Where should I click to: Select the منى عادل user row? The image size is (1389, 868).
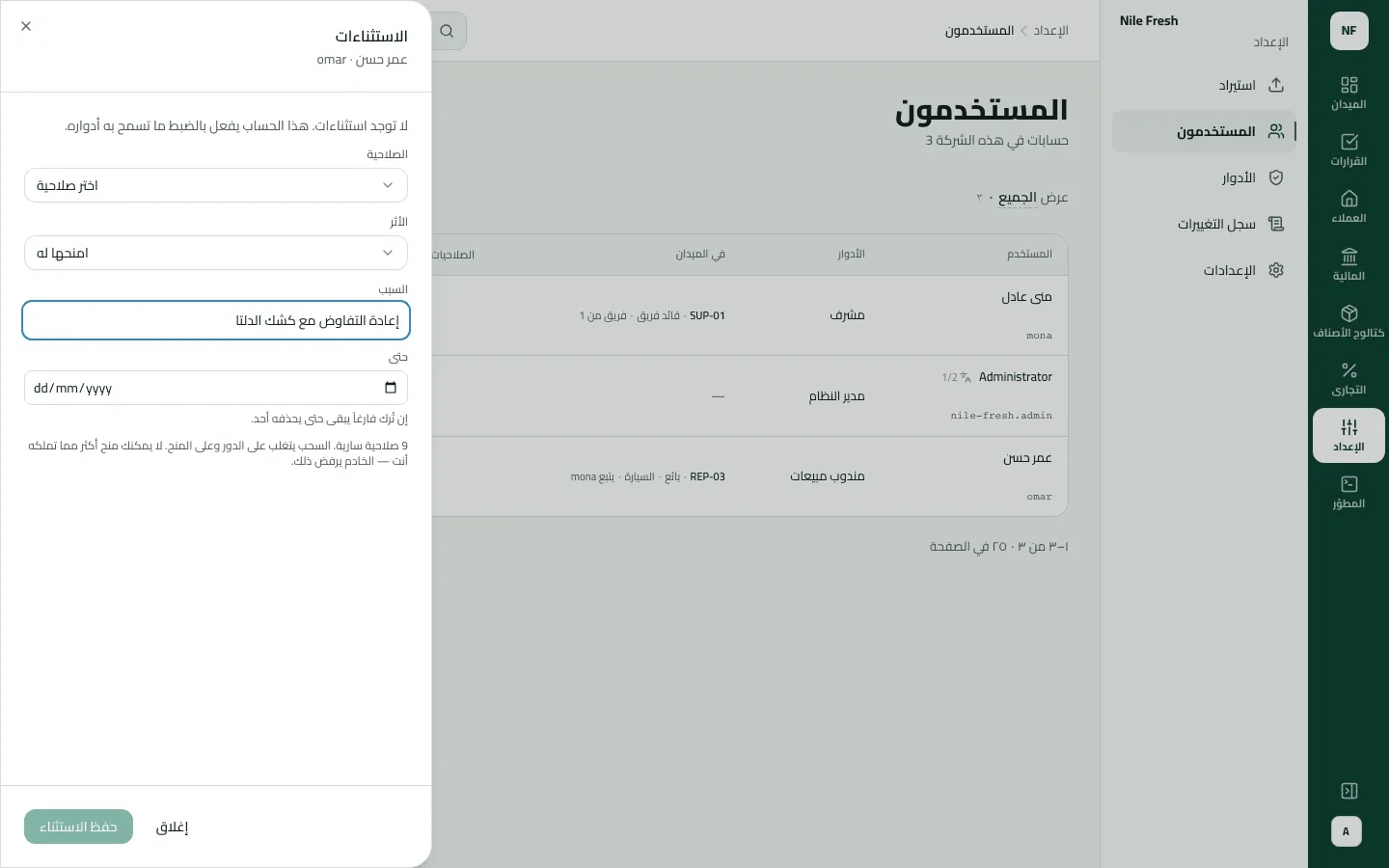(x=749, y=315)
